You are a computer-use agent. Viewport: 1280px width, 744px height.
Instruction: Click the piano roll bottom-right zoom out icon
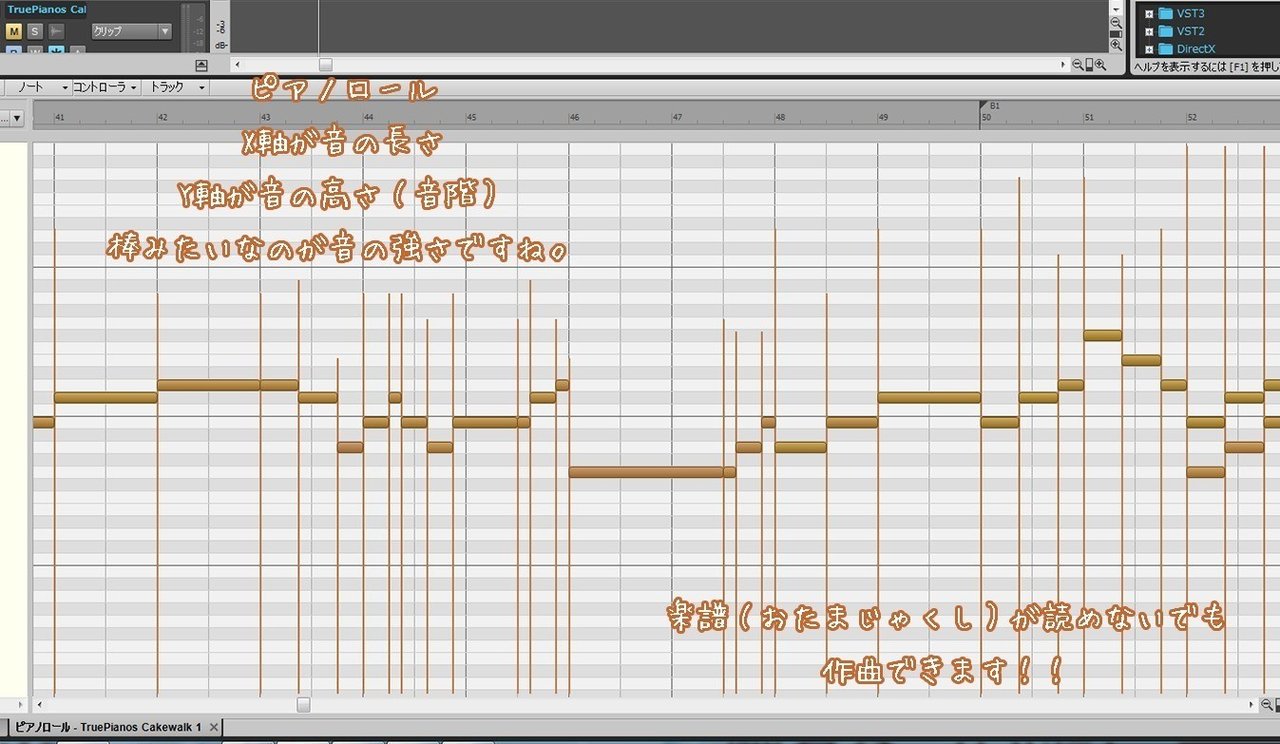point(1266,704)
